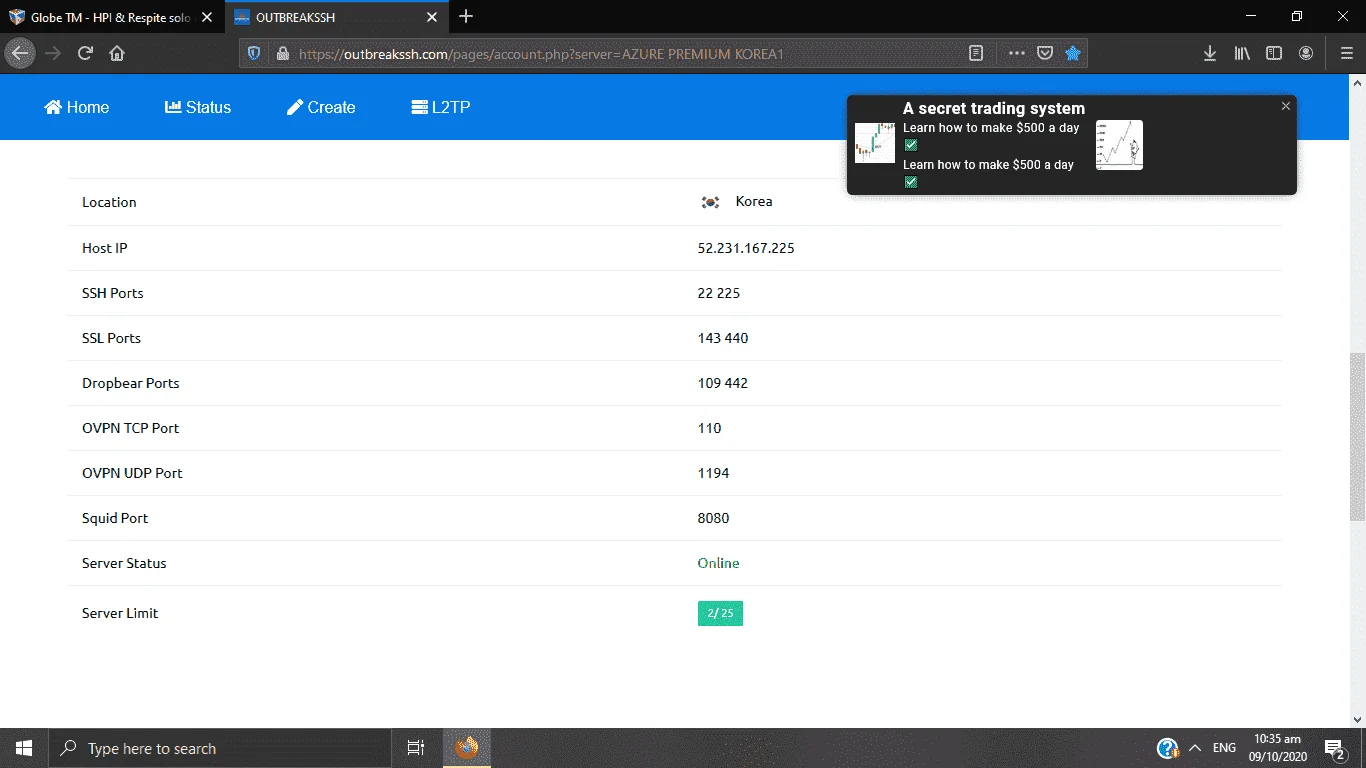Click the OVPN TCP Port value 110
Screen dimensions: 1366x768
pyautogui.click(x=710, y=428)
